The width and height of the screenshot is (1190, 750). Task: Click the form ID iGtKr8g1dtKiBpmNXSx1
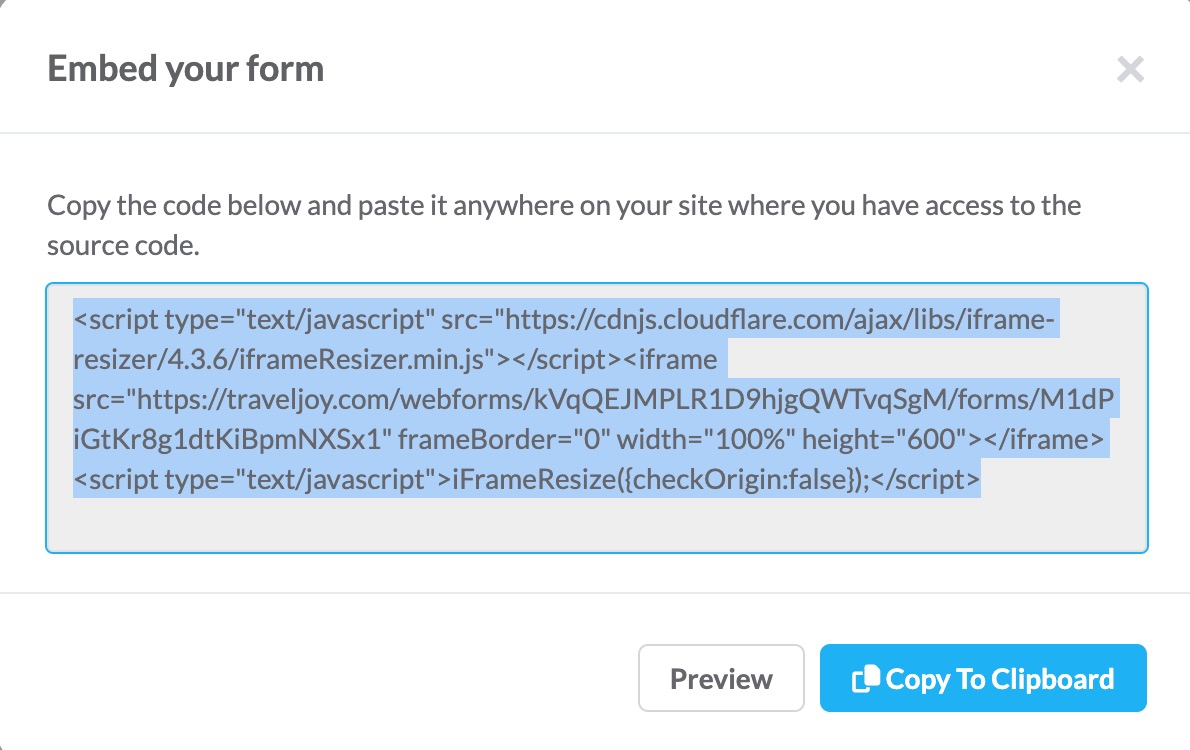point(227,440)
